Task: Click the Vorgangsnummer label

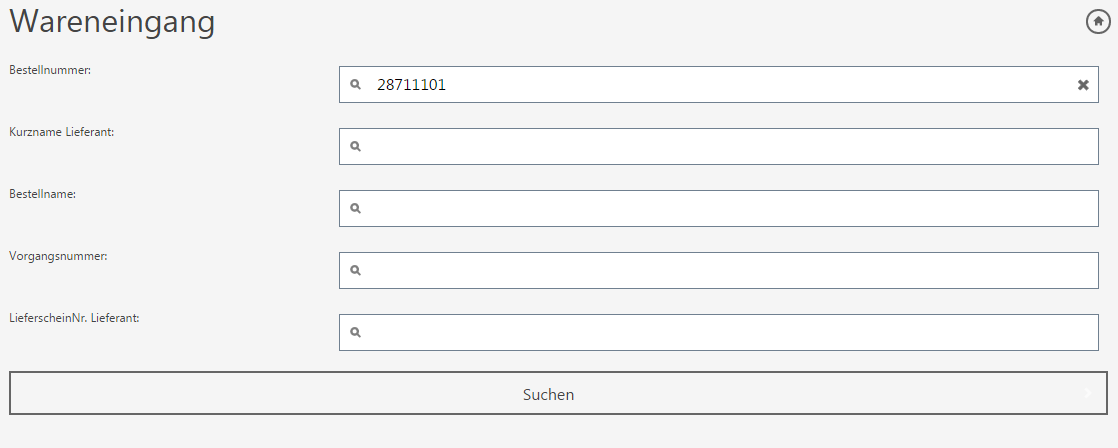Action: (58, 256)
